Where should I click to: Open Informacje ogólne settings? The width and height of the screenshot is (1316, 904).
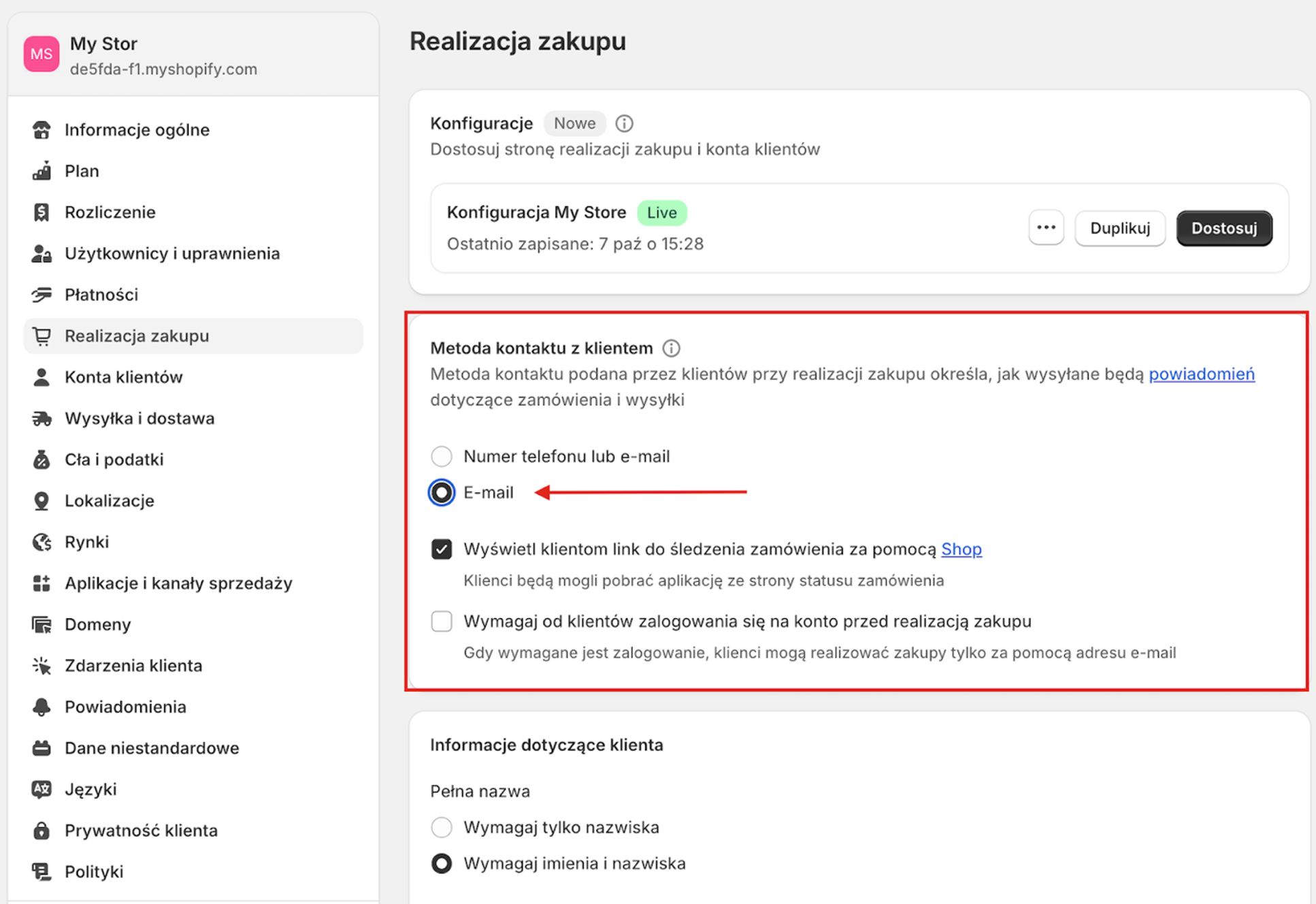(193, 130)
